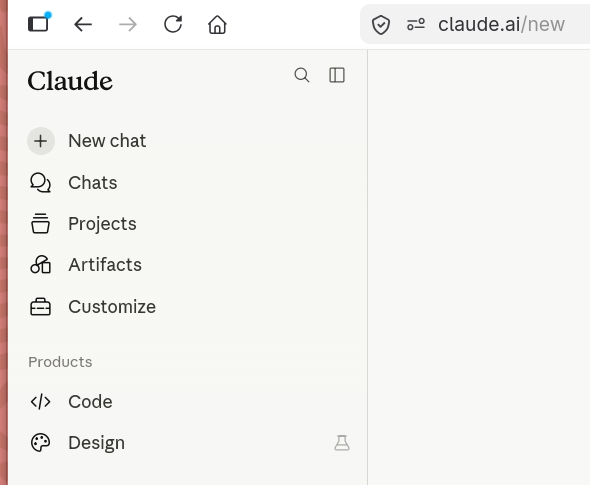Viewport: 590px width, 485px height.
Task: Click the Customize briefcase icon
Action: pyautogui.click(x=40, y=307)
